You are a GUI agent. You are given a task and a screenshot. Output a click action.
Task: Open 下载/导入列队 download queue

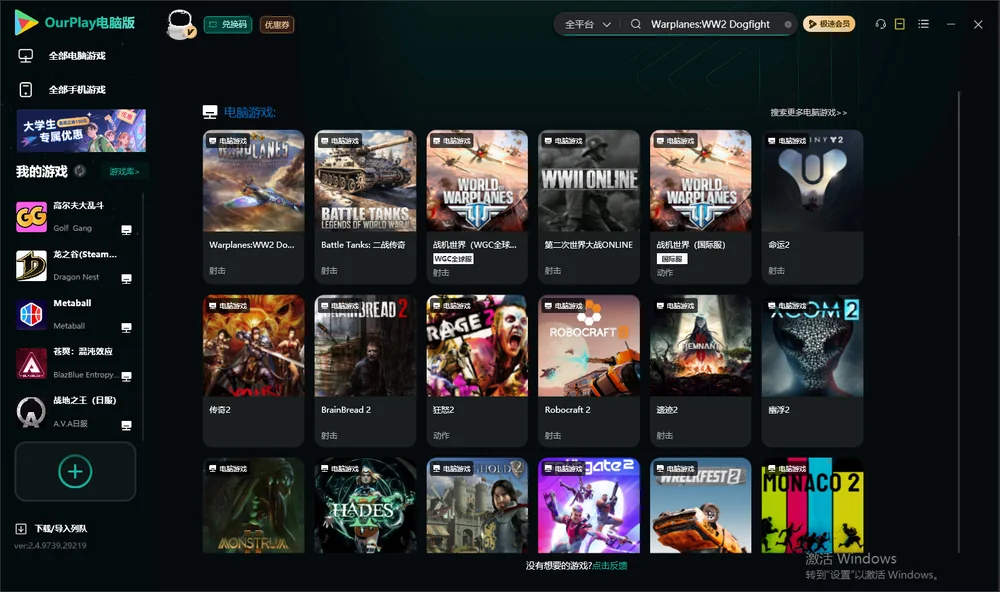[61, 529]
